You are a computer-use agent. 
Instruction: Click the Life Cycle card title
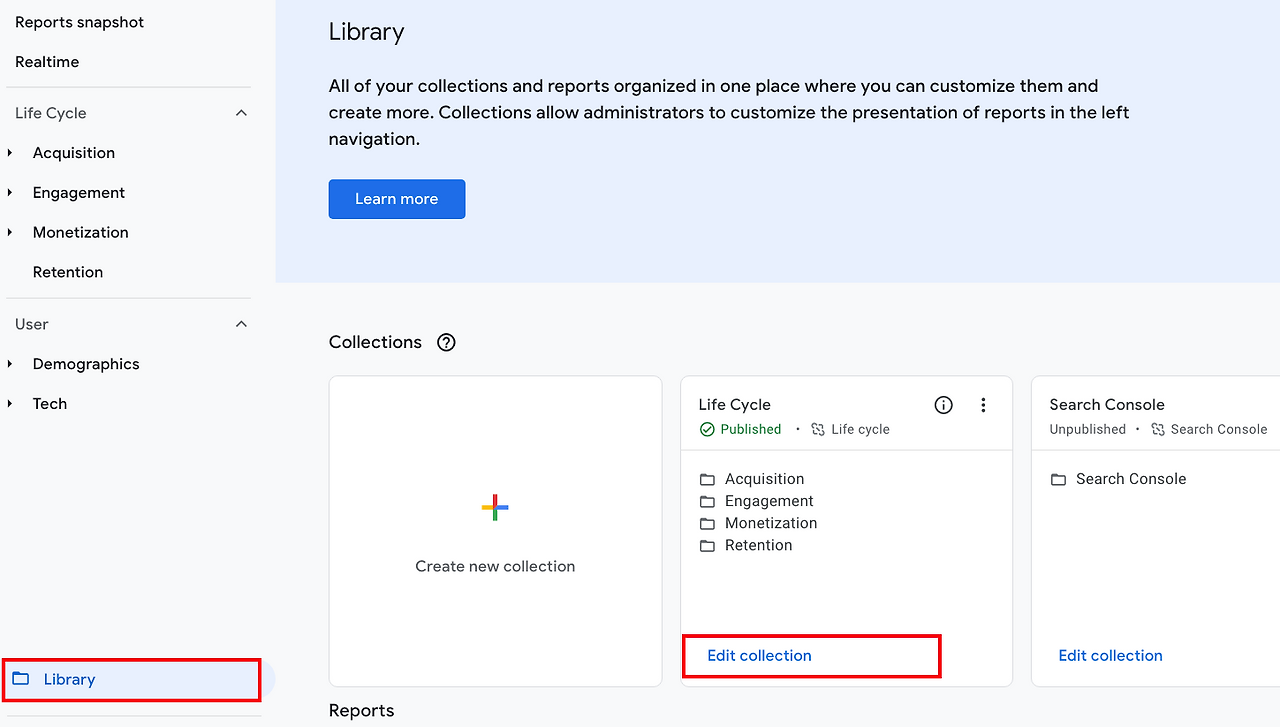click(735, 405)
